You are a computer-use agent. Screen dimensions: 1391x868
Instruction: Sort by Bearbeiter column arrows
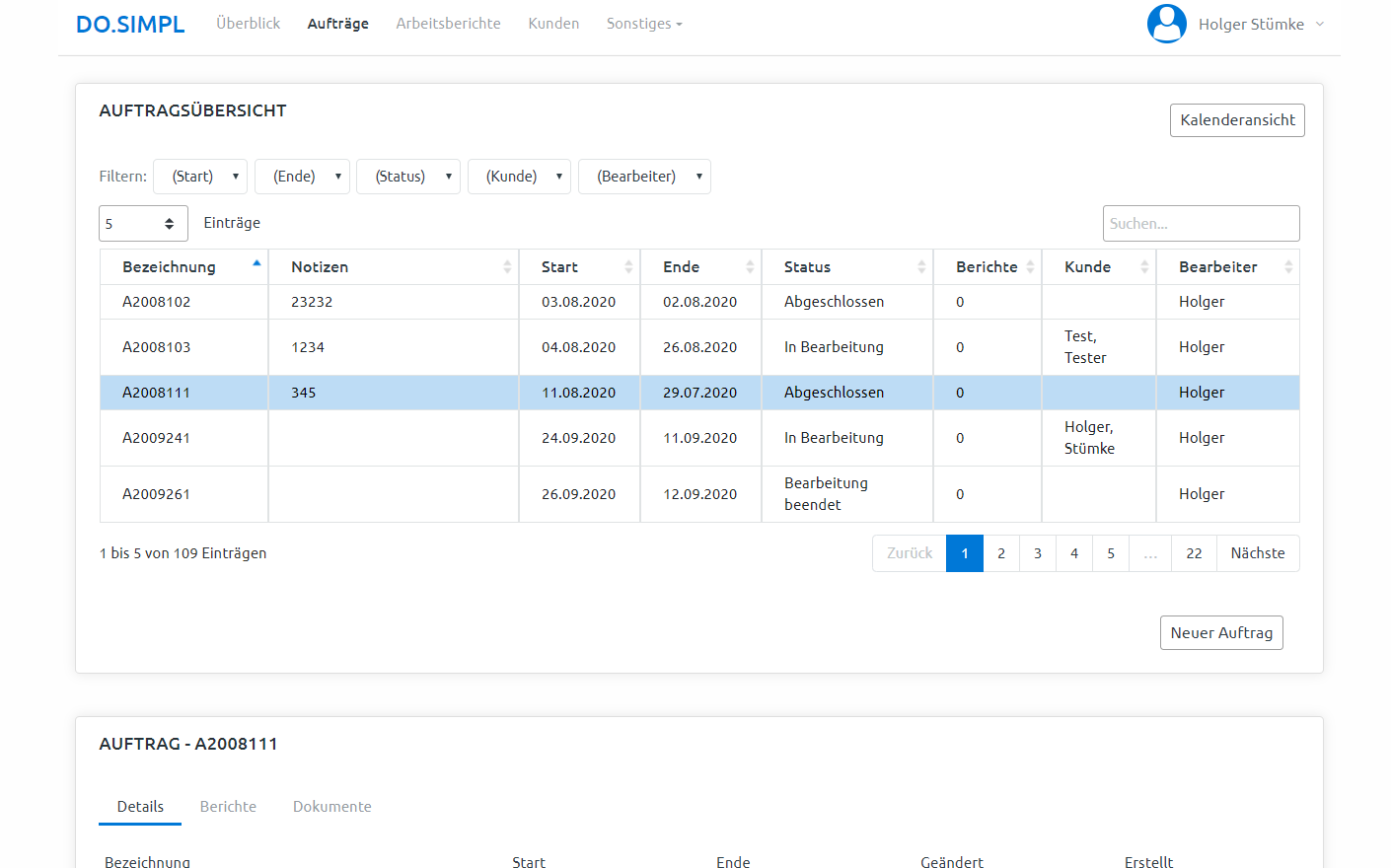click(1287, 267)
